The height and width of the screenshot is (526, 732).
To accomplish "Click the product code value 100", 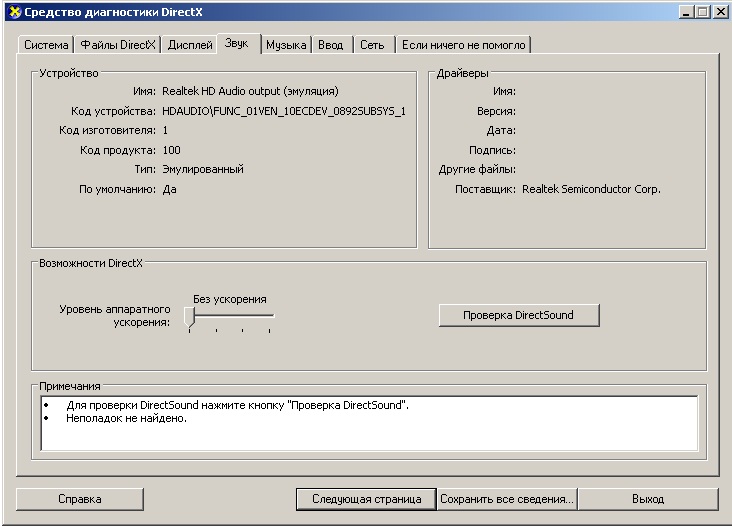I will pos(171,150).
